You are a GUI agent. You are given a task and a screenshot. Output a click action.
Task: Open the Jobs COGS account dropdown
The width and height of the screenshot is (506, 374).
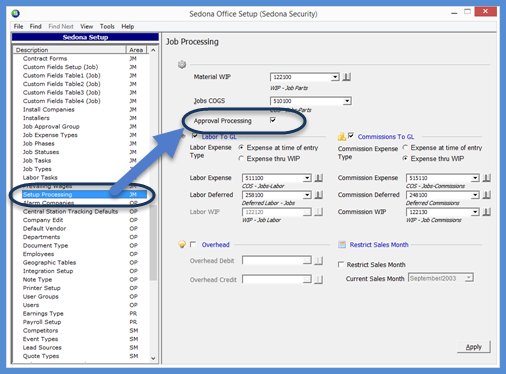coord(347,101)
